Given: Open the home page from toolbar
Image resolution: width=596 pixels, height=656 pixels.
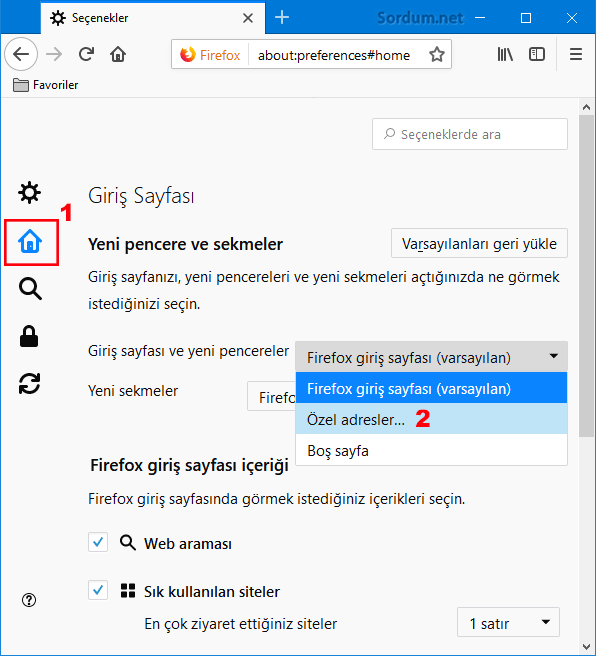Looking at the screenshot, I should (118, 54).
